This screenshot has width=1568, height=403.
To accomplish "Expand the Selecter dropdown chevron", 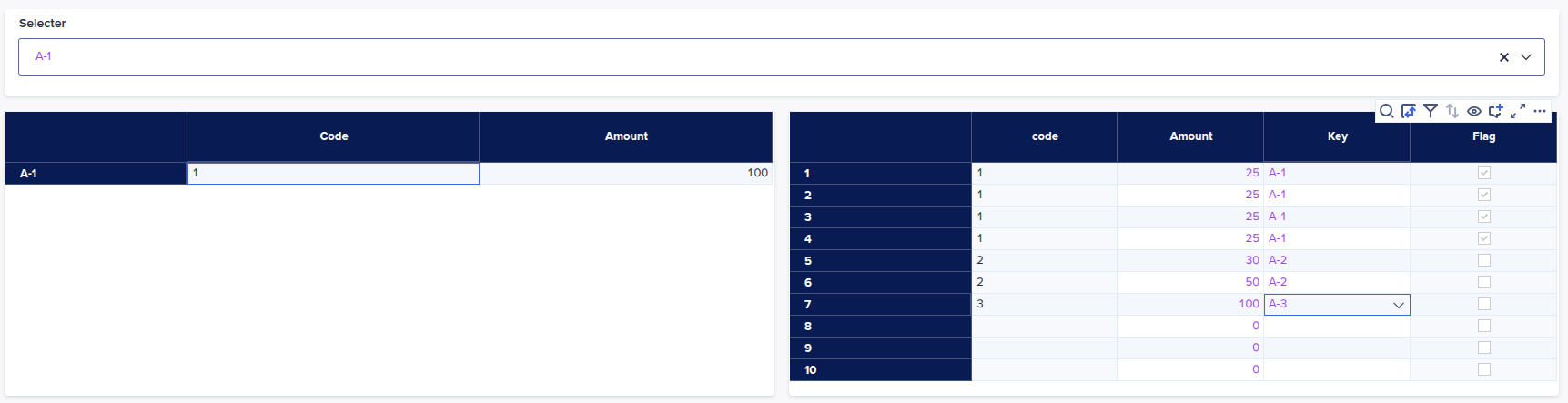I will click(x=1526, y=57).
